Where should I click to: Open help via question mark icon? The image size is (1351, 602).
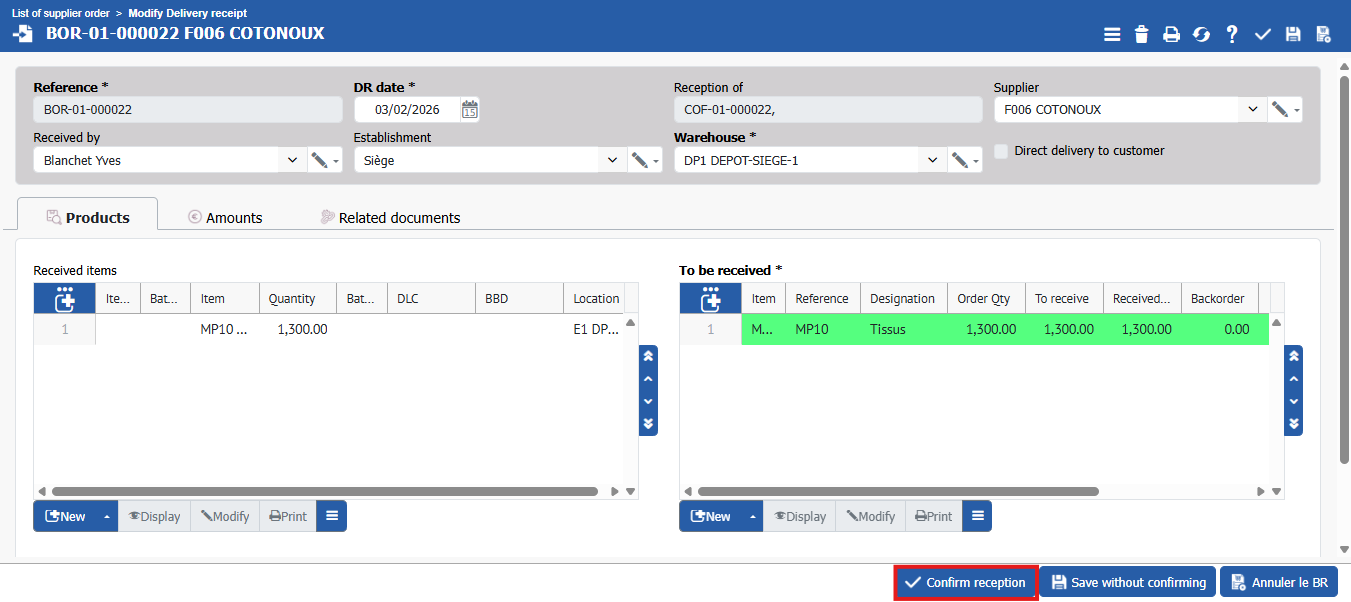click(x=1232, y=35)
